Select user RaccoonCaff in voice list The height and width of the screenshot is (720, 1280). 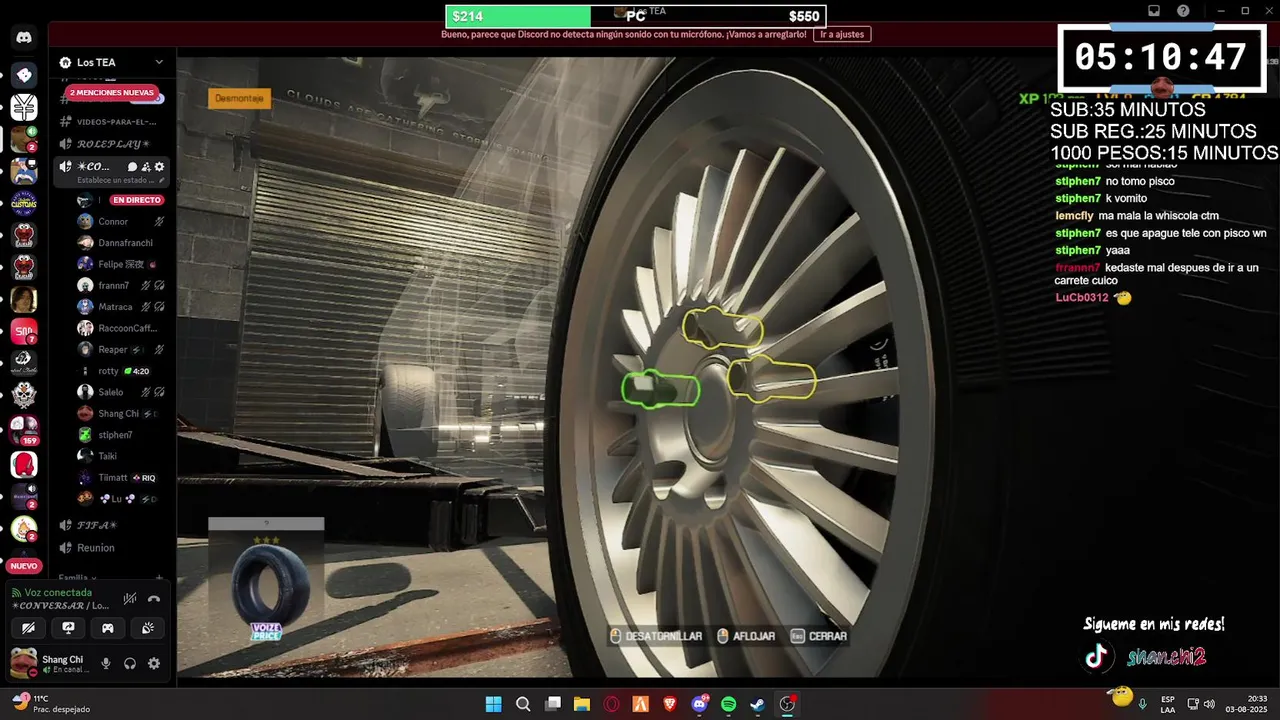pyautogui.click(x=120, y=328)
